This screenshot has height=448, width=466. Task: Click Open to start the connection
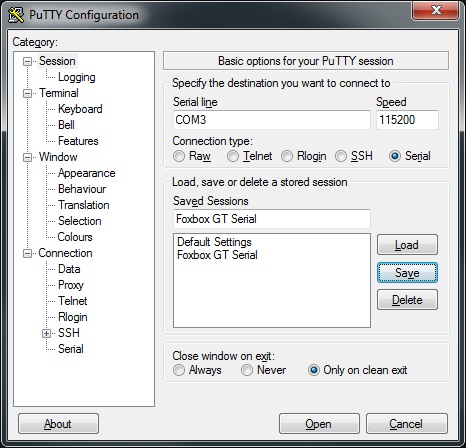coord(319,424)
